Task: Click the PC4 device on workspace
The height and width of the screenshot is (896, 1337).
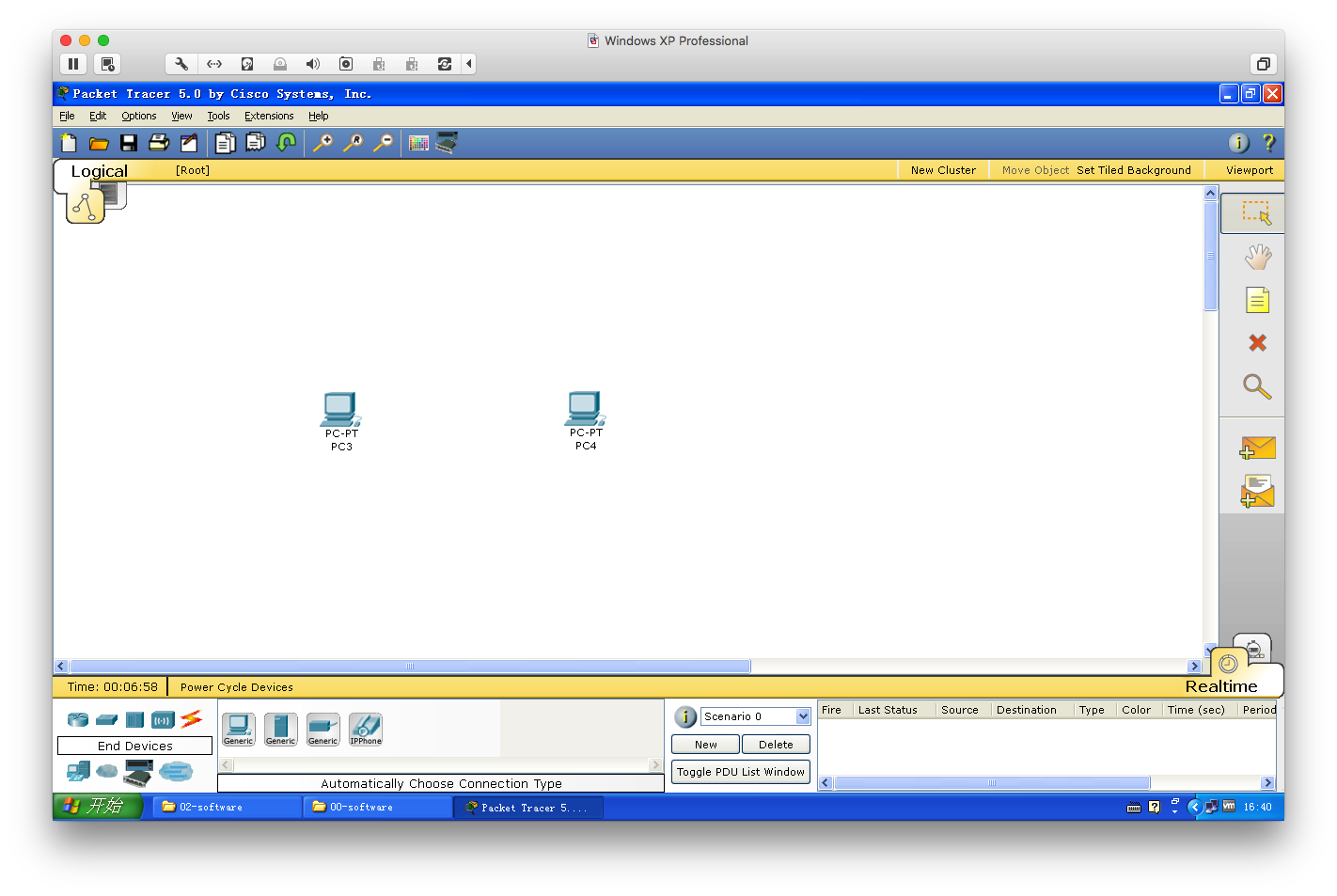Action: click(x=585, y=411)
